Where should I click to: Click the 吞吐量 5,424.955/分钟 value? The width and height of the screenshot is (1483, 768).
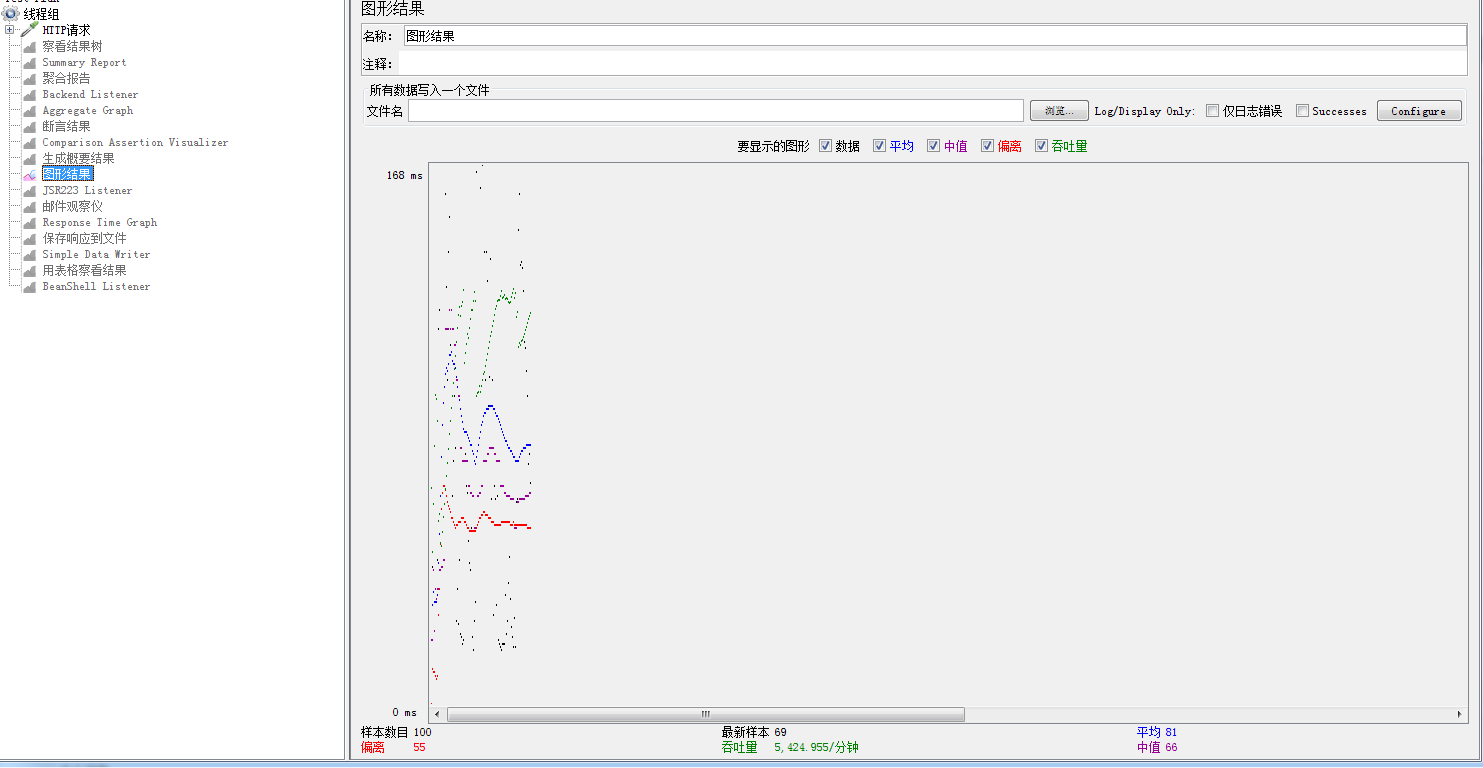(816, 748)
